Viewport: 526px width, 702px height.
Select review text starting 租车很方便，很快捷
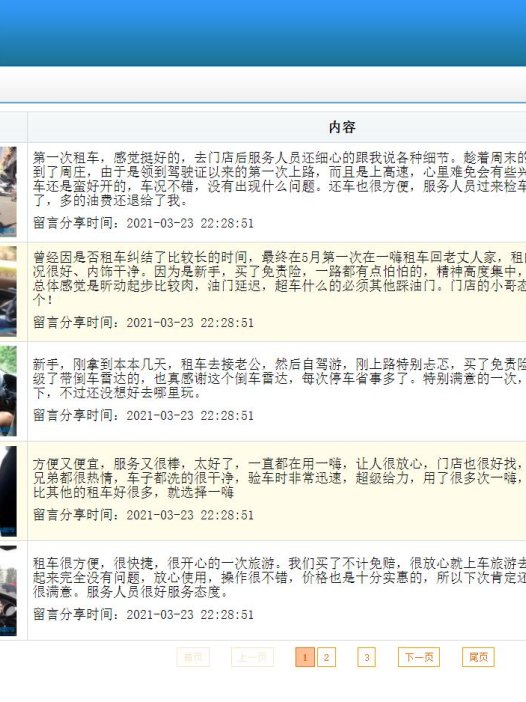click(279, 578)
